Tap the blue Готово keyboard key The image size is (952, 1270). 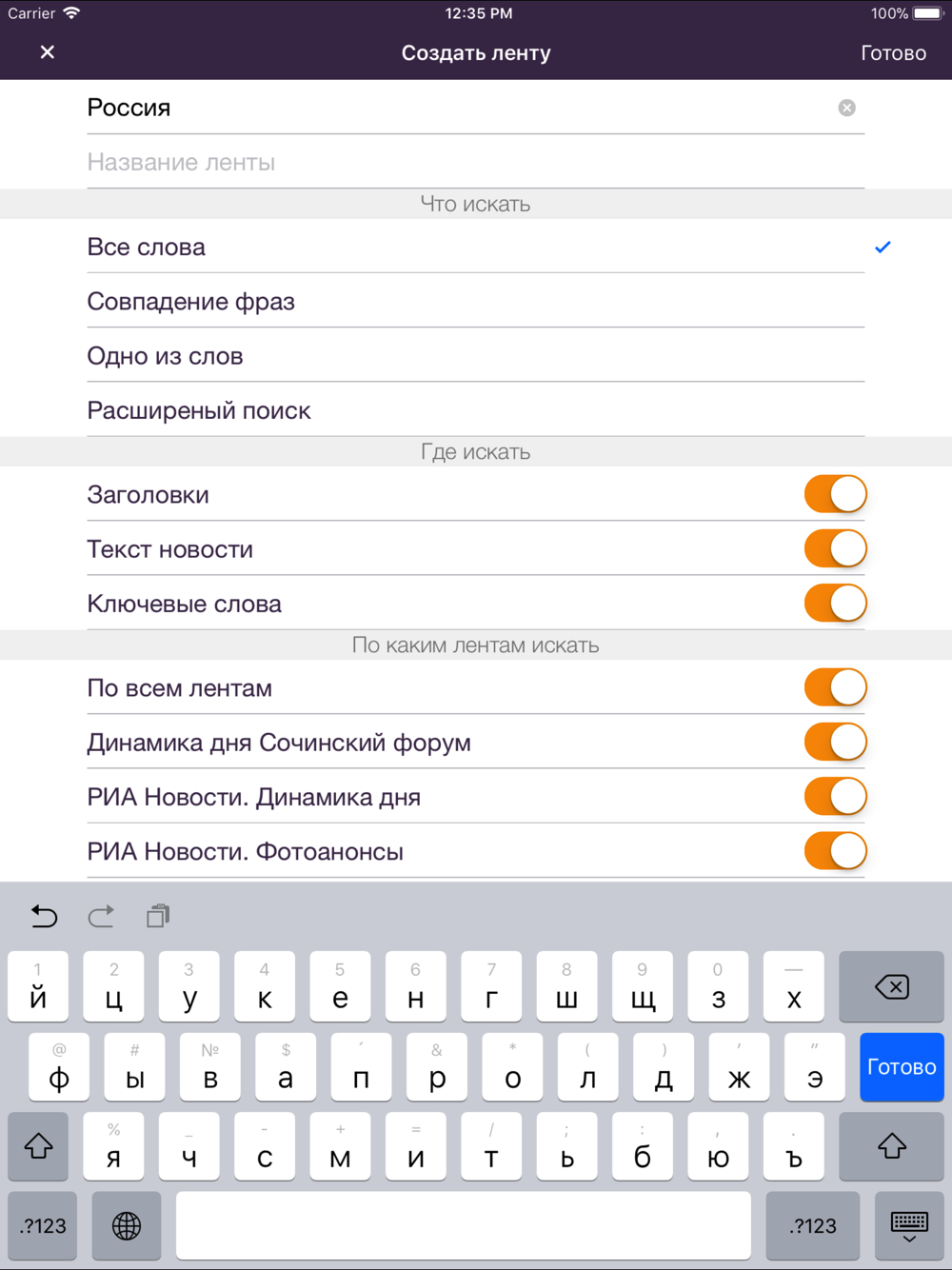pos(902,1066)
